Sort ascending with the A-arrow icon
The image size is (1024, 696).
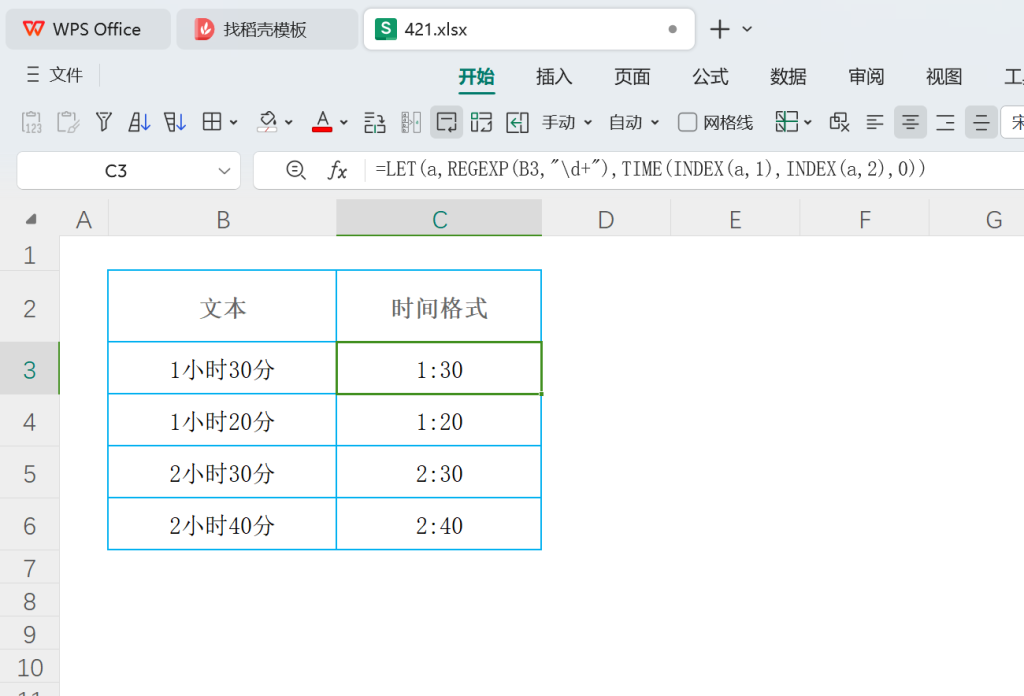point(139,122)
